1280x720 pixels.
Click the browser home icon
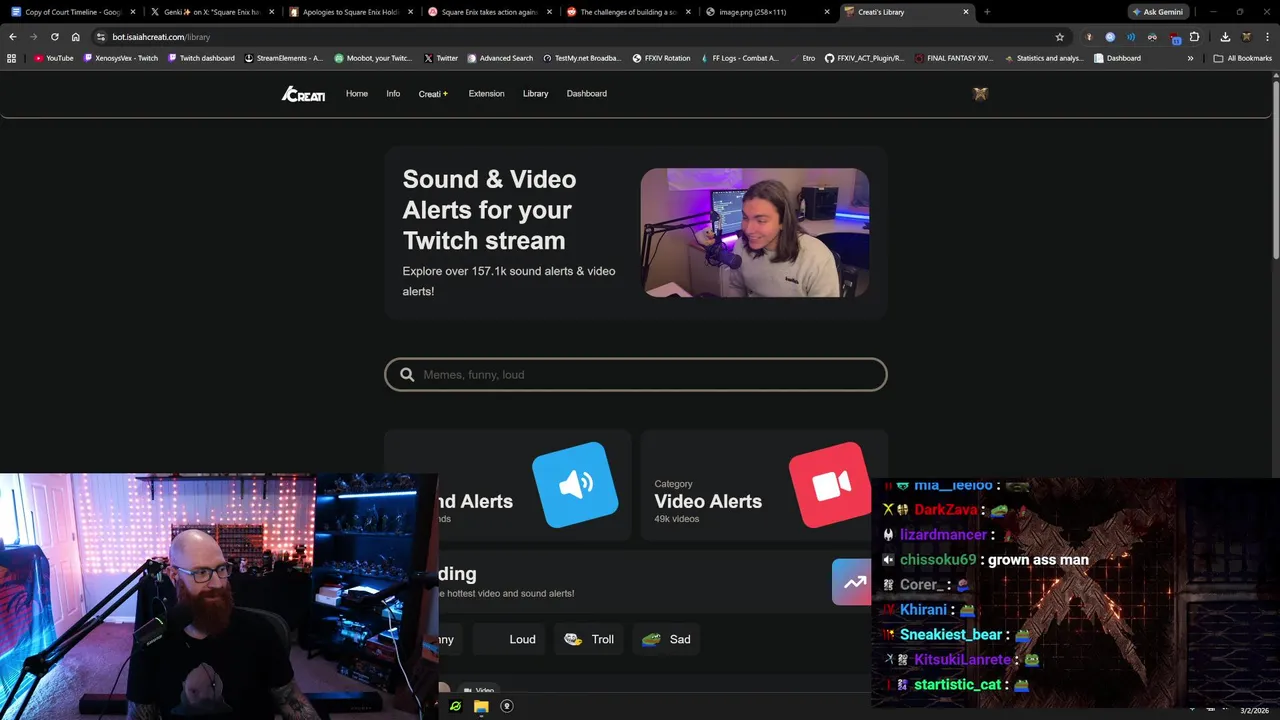[x=75, y=37]
